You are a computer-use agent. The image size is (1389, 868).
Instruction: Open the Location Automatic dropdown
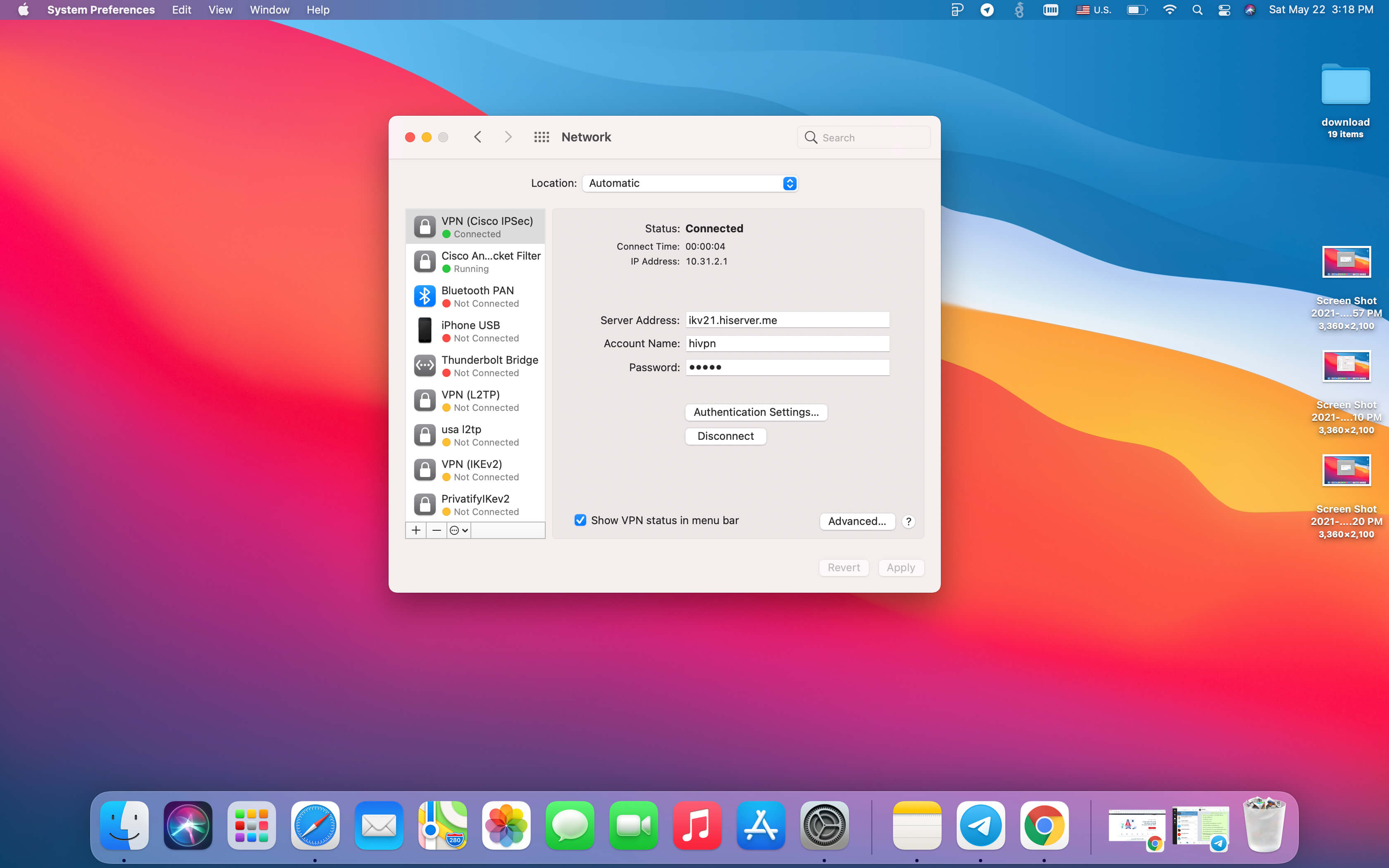[x=690, y=183]
